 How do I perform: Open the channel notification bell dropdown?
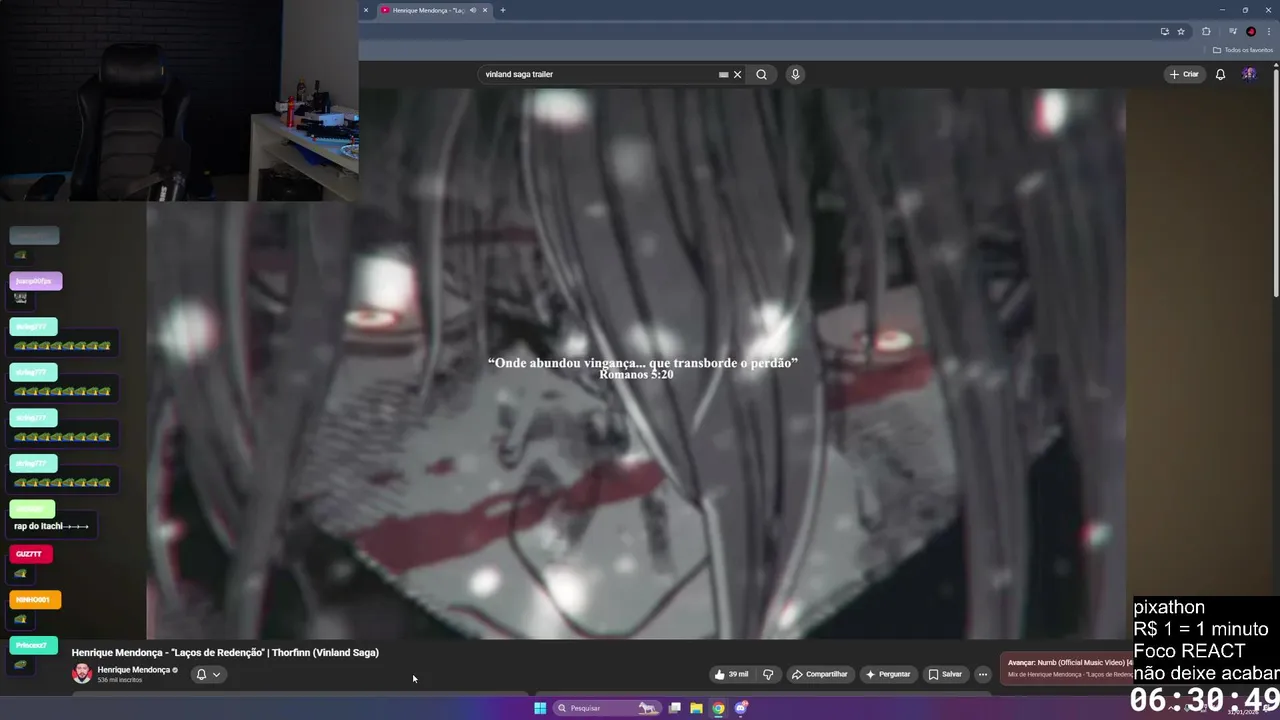[208, 674]
